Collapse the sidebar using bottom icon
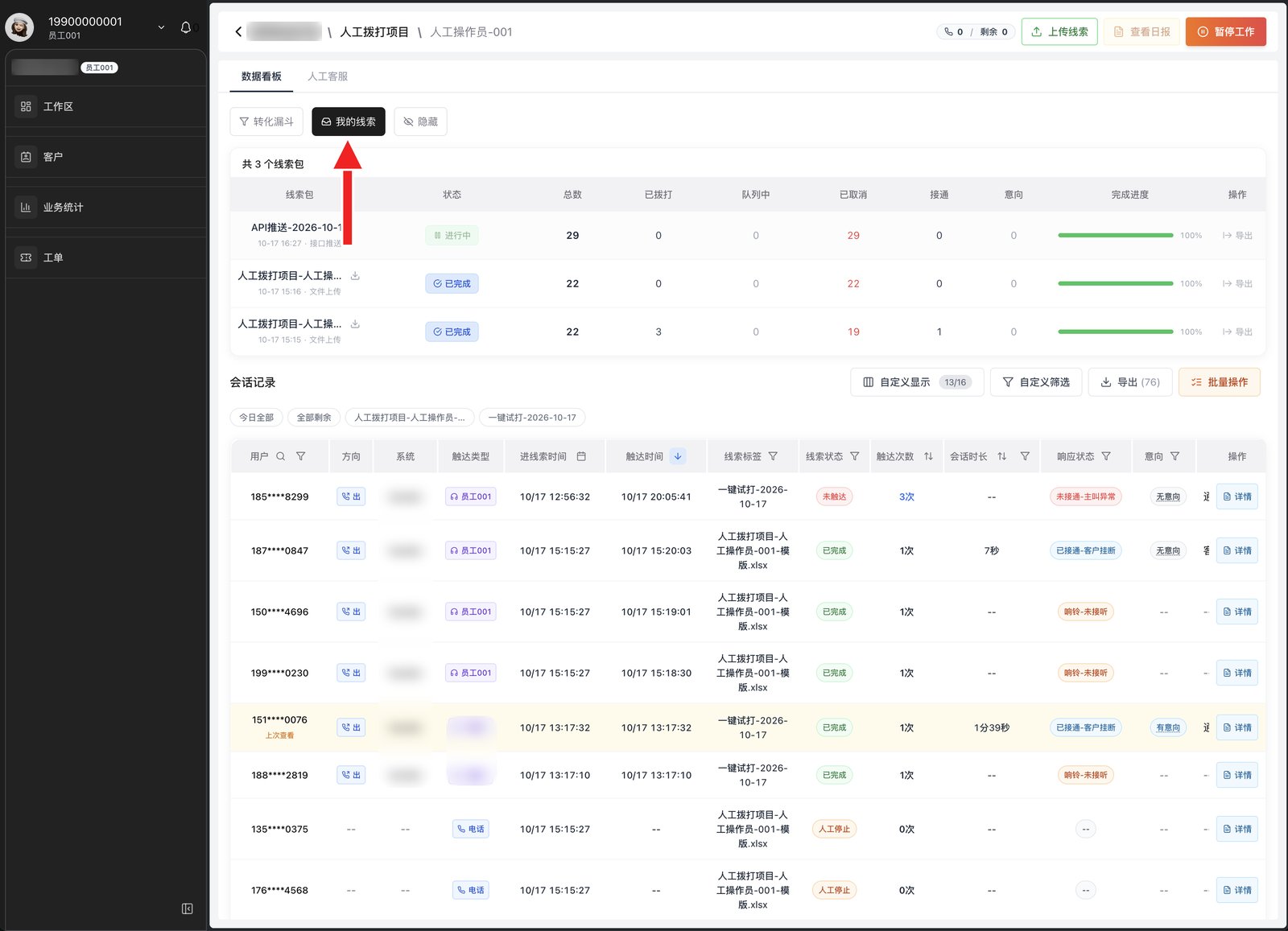 [x=188, y=908]
